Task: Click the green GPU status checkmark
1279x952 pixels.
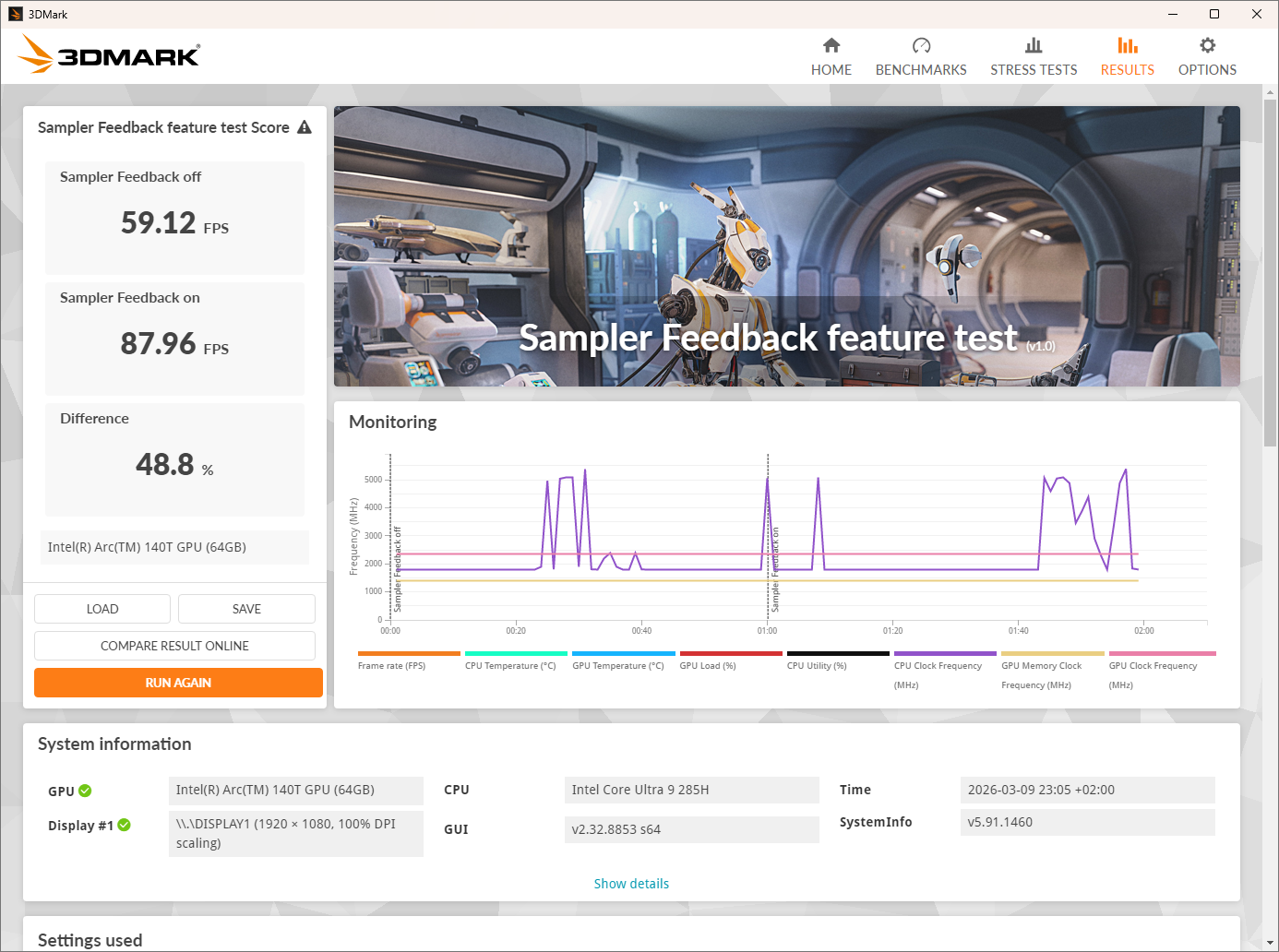Action: 86,791
